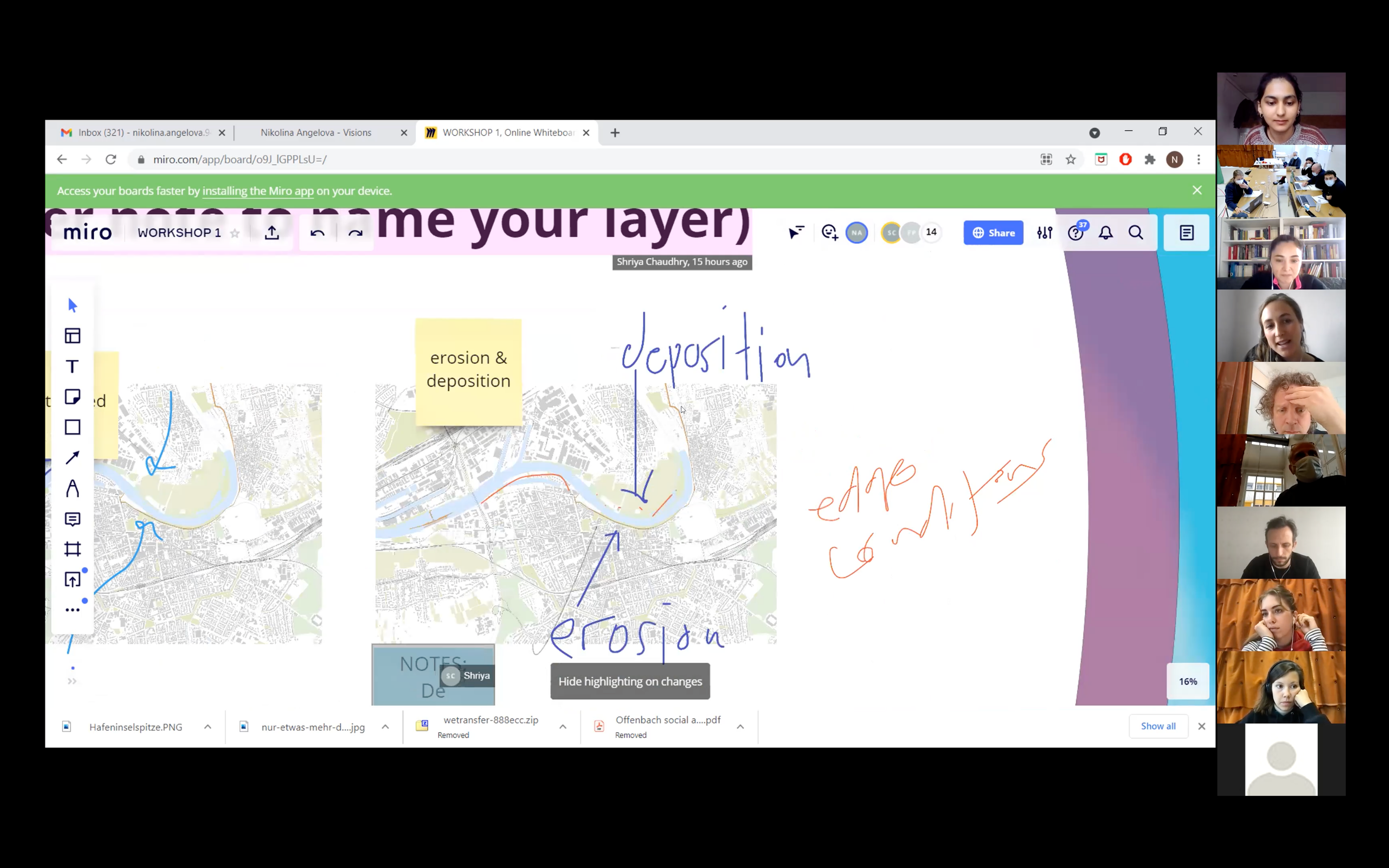Screen dimensions: 1389x868
Task: Click the export board icon
Action: pos(272,233)
